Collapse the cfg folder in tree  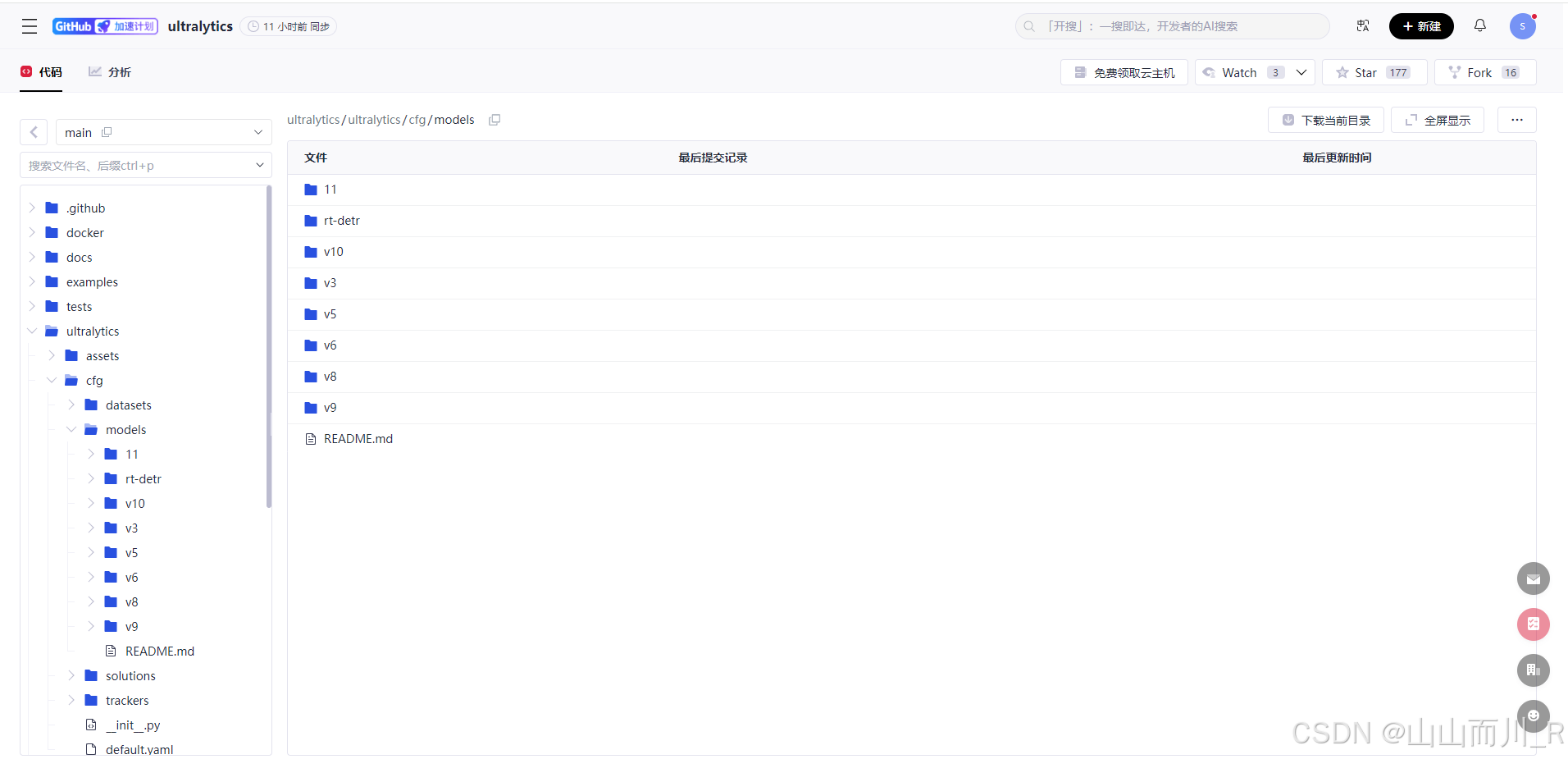[x=52, y=380]
